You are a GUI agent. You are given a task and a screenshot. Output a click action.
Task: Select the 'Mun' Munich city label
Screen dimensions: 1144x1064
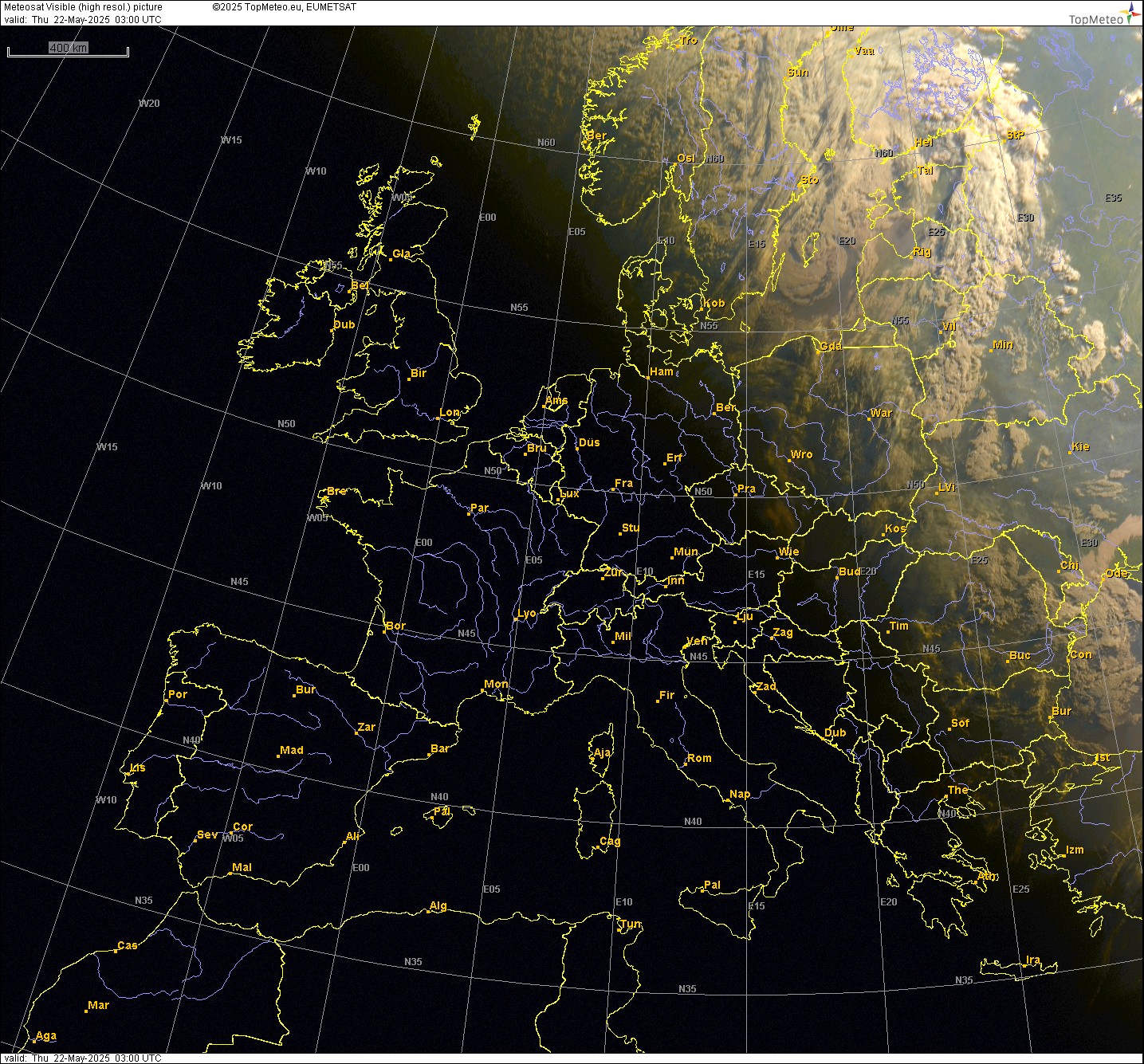[x=686, y=552]
